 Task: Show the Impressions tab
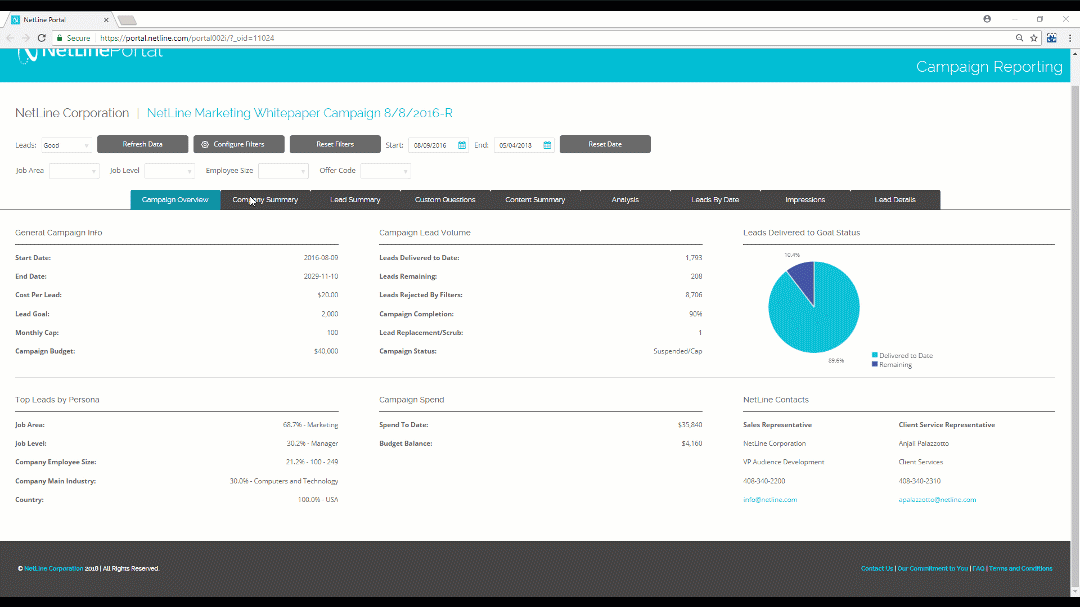[805, 200]
